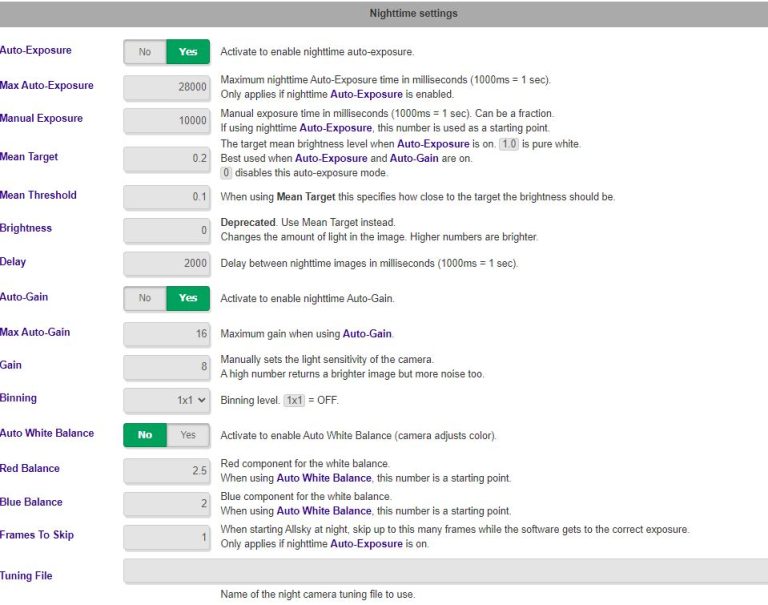Viewport: 768px width, 605px height.
Task: Select the Mean Threshold field
Action: [x=167, y=197]
